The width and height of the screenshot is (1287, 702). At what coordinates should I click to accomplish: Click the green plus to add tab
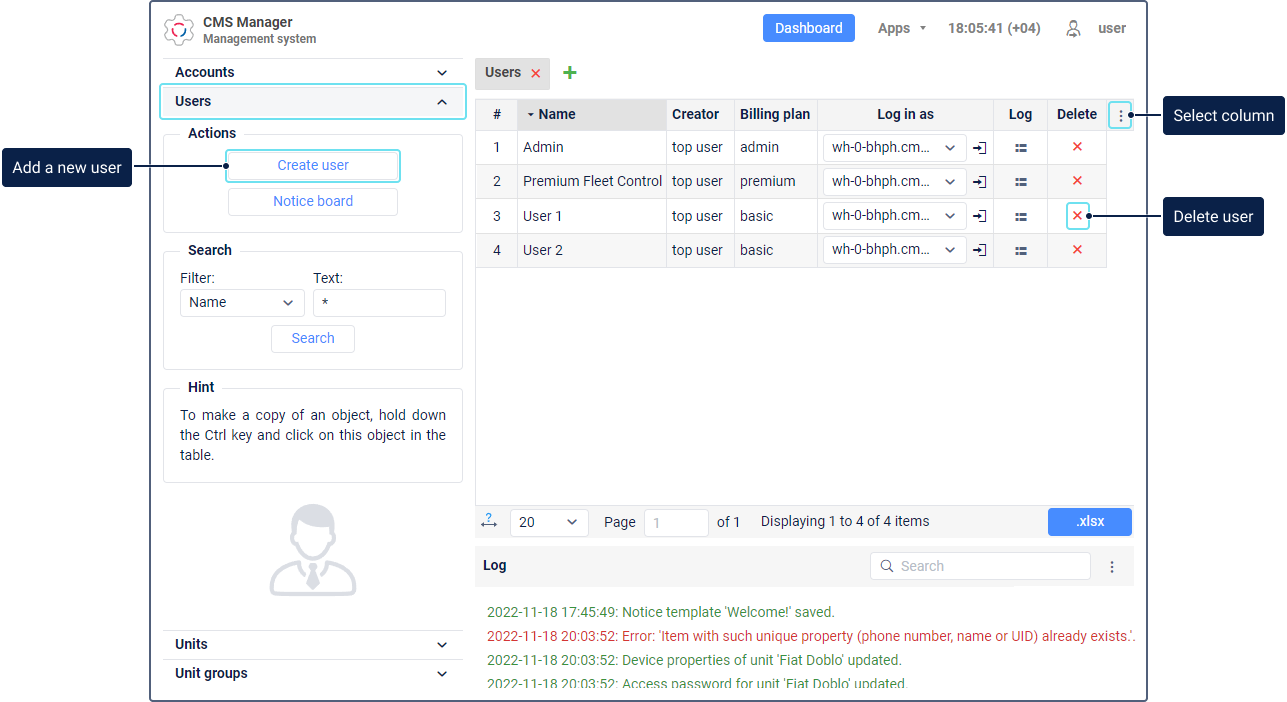570,73
